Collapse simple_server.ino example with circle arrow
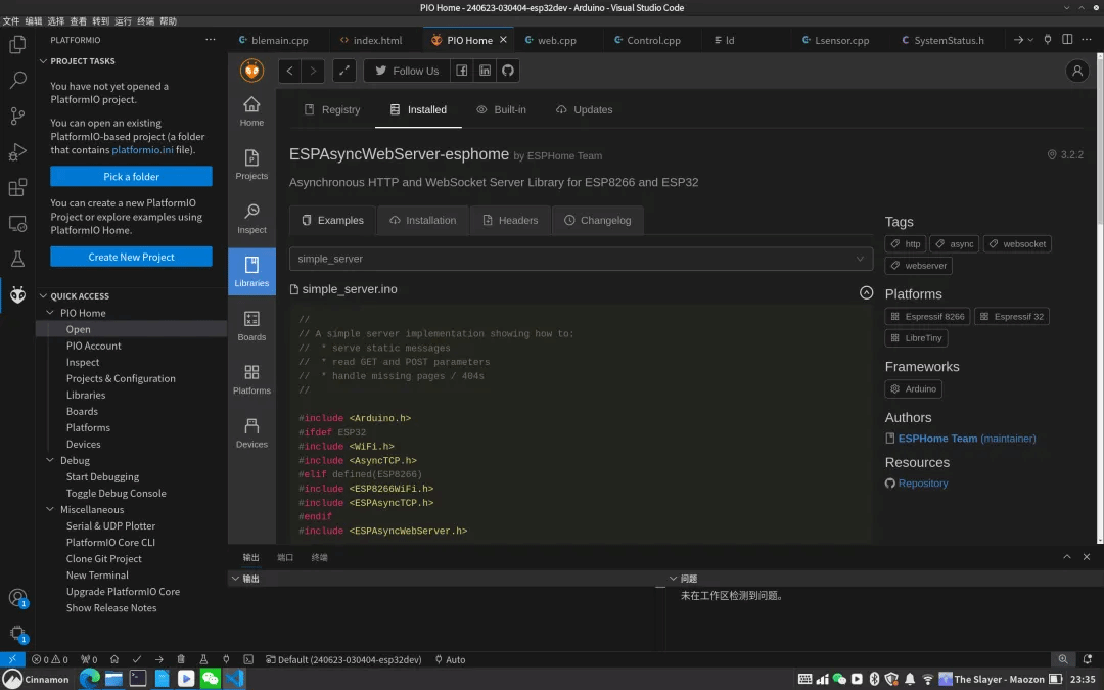The width and height of the screenshot is (1104, 690). point(866,292)
